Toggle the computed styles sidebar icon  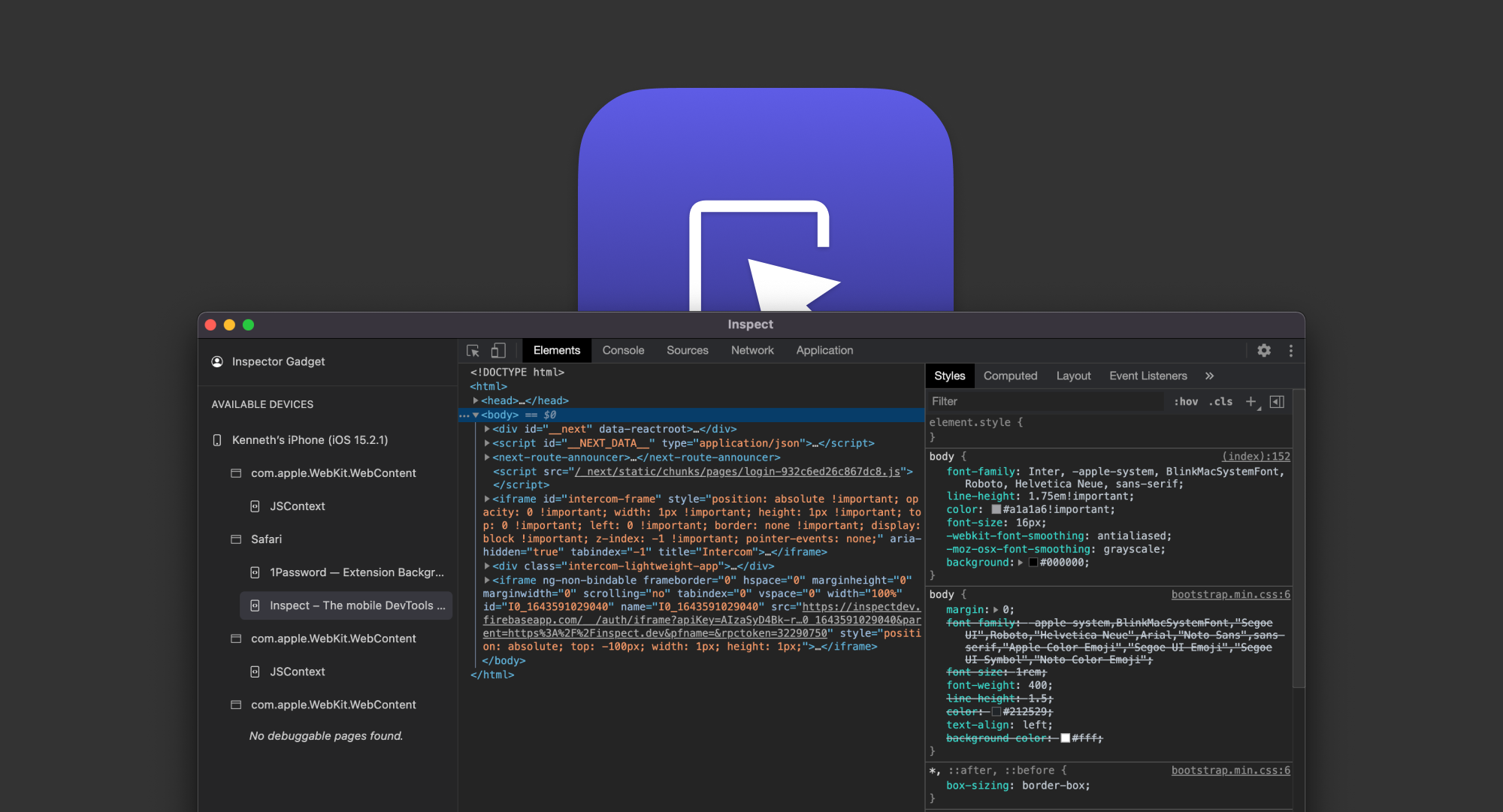1277,402
